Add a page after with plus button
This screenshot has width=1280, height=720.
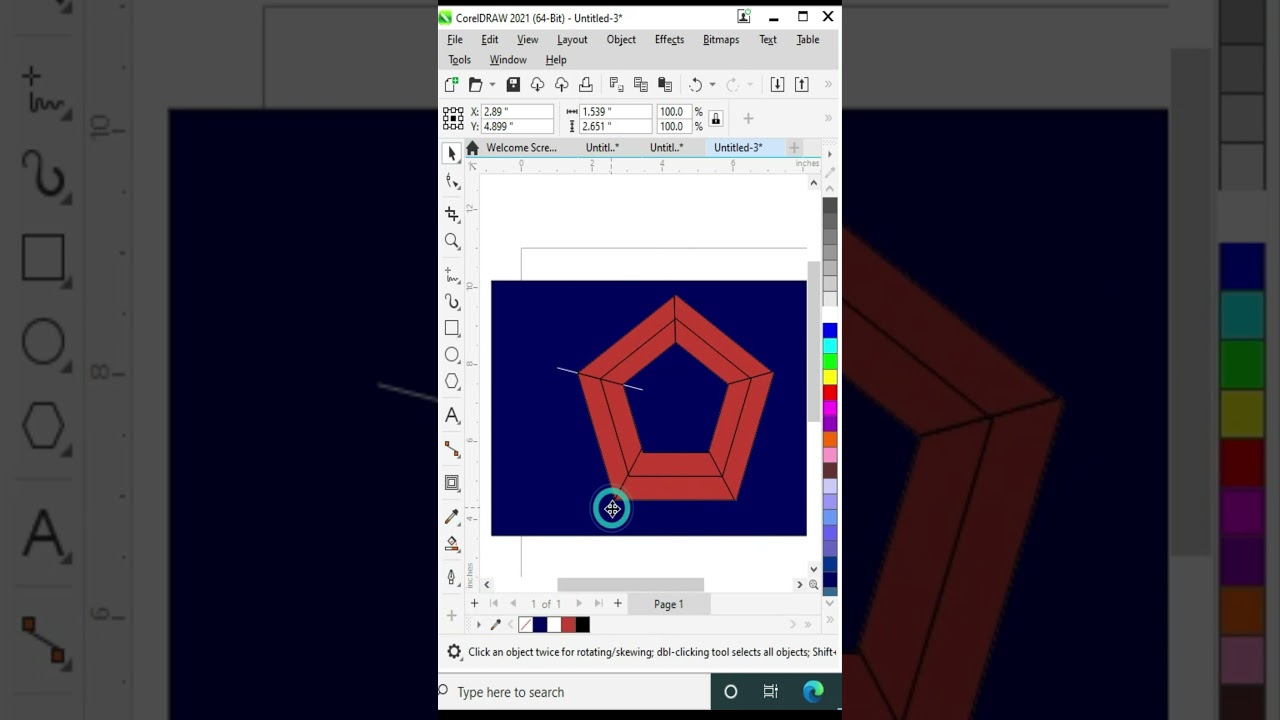click(618, 604)
